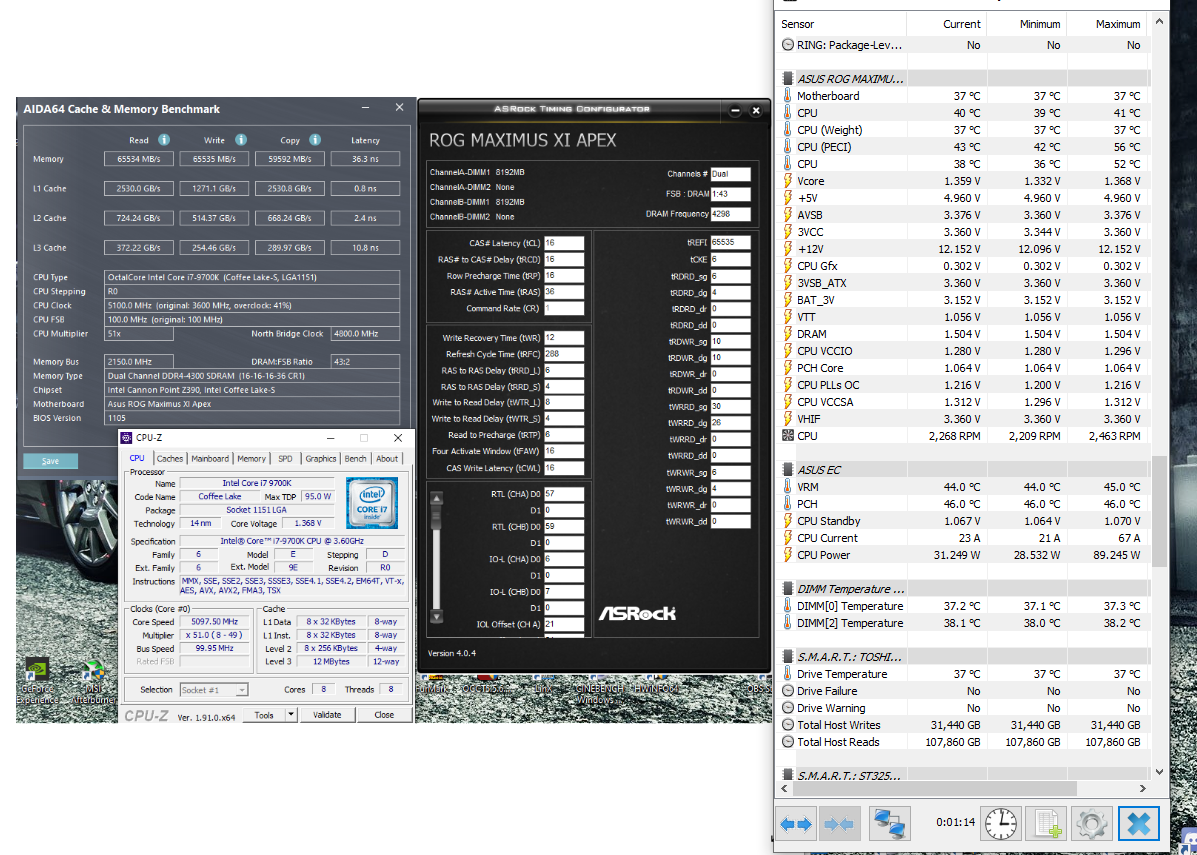Click the CAS# Latency (tCL) input field
Image resolution: width=1197 pixels, height=855 pixels.
click(x=564, y=243)
